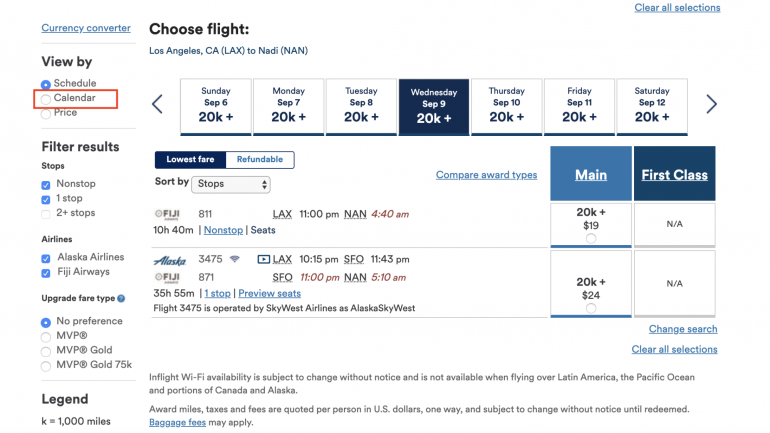Open the Sort by Stops dropdown

[x=231, y=184]
